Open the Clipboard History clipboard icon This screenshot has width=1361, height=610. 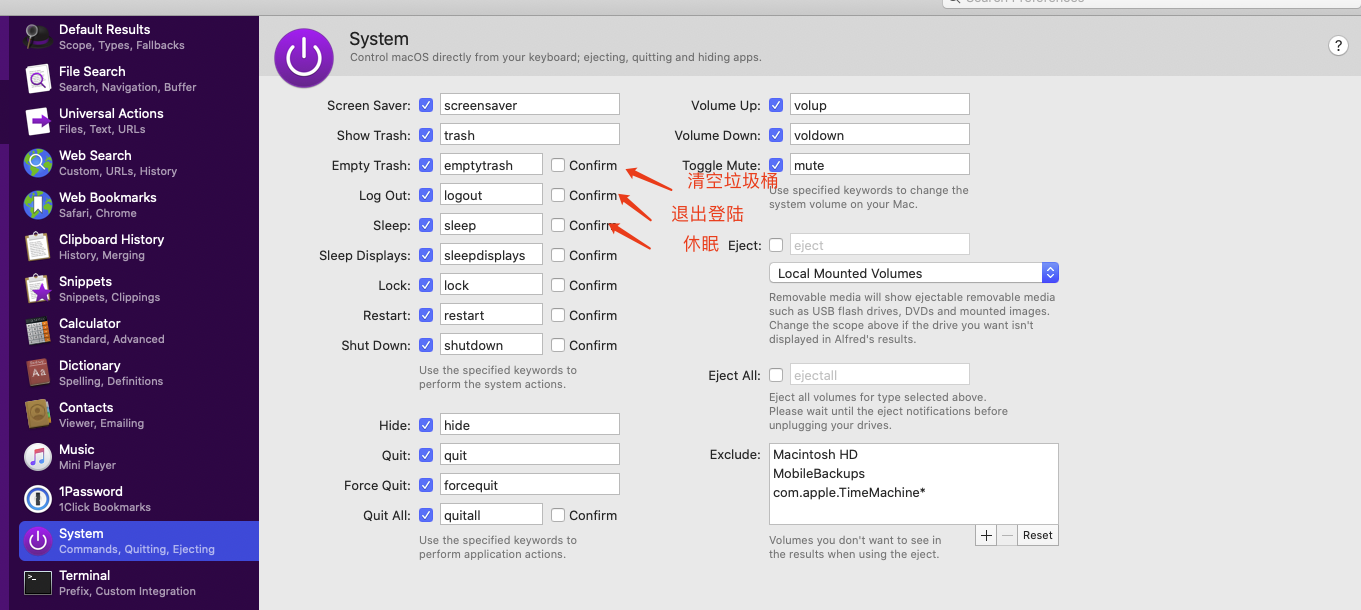[x=38, y=247]
